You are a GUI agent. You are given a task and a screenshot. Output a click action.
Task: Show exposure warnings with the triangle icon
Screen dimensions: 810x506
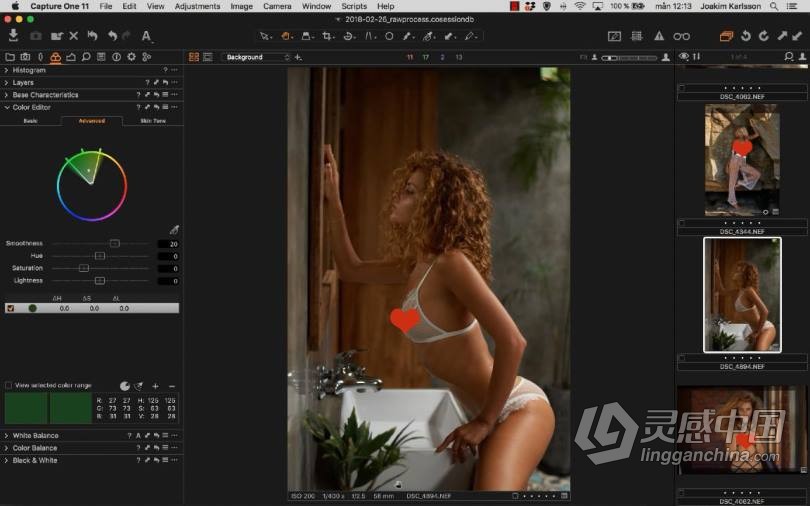pyautogui.click(x=659, y=36)
